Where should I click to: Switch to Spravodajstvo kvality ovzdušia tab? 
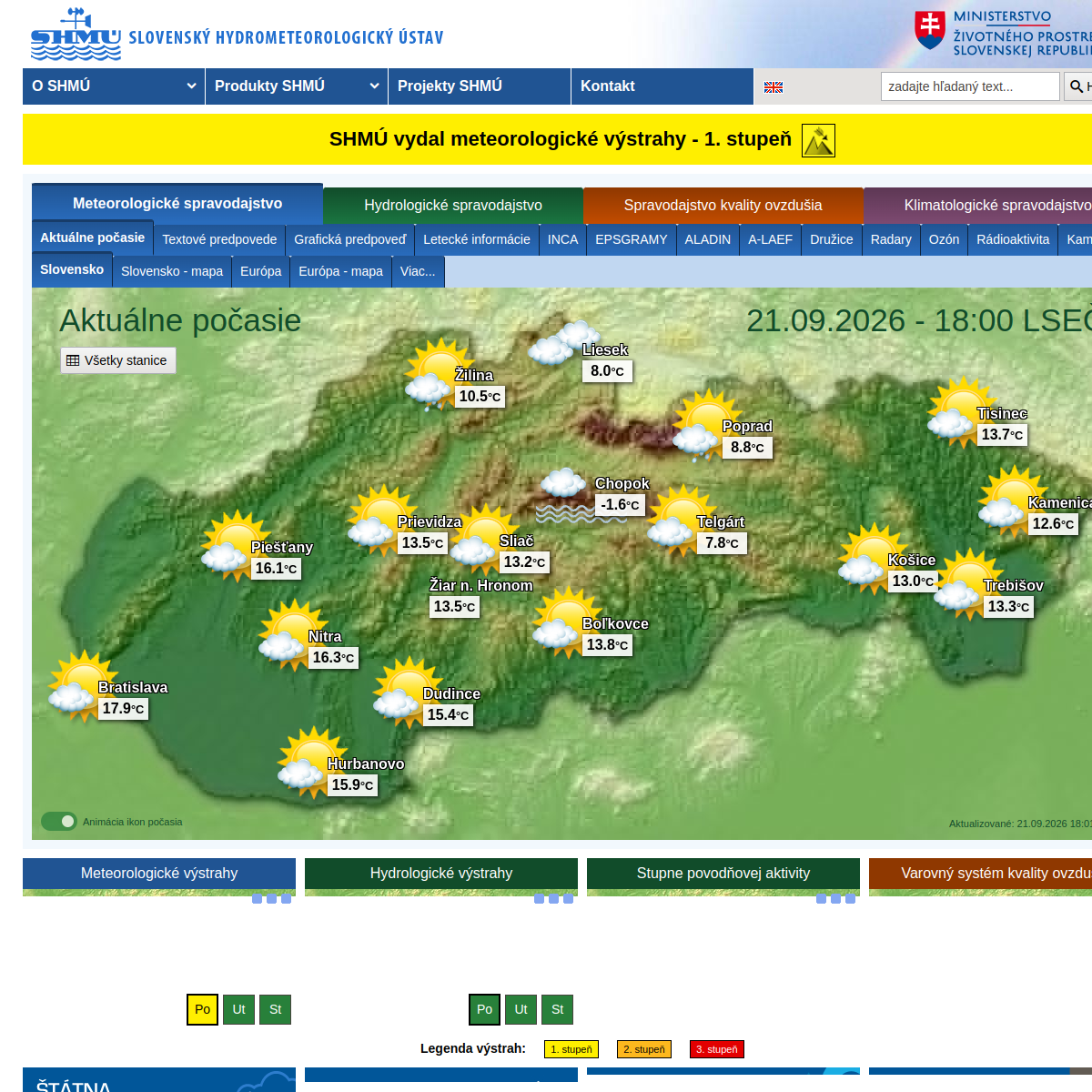(x=723, y=206)
